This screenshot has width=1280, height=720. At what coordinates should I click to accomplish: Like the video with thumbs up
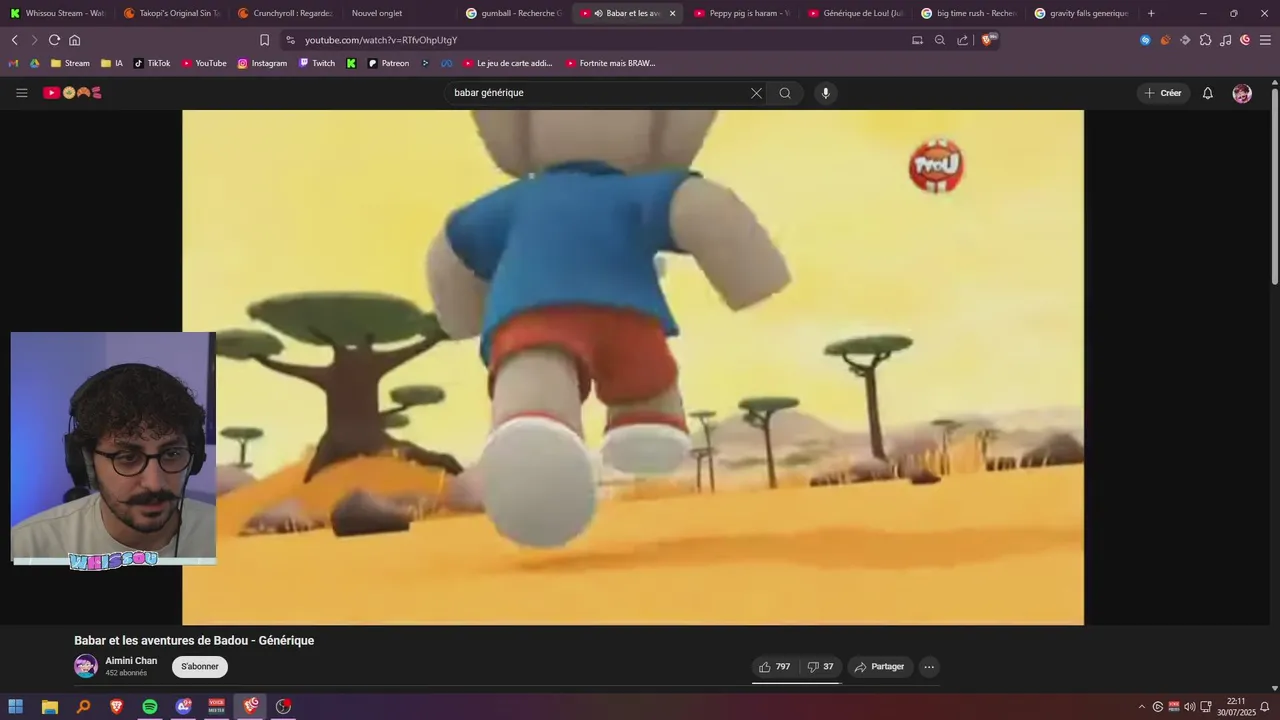pyautogui.click(x=775, y=667)
